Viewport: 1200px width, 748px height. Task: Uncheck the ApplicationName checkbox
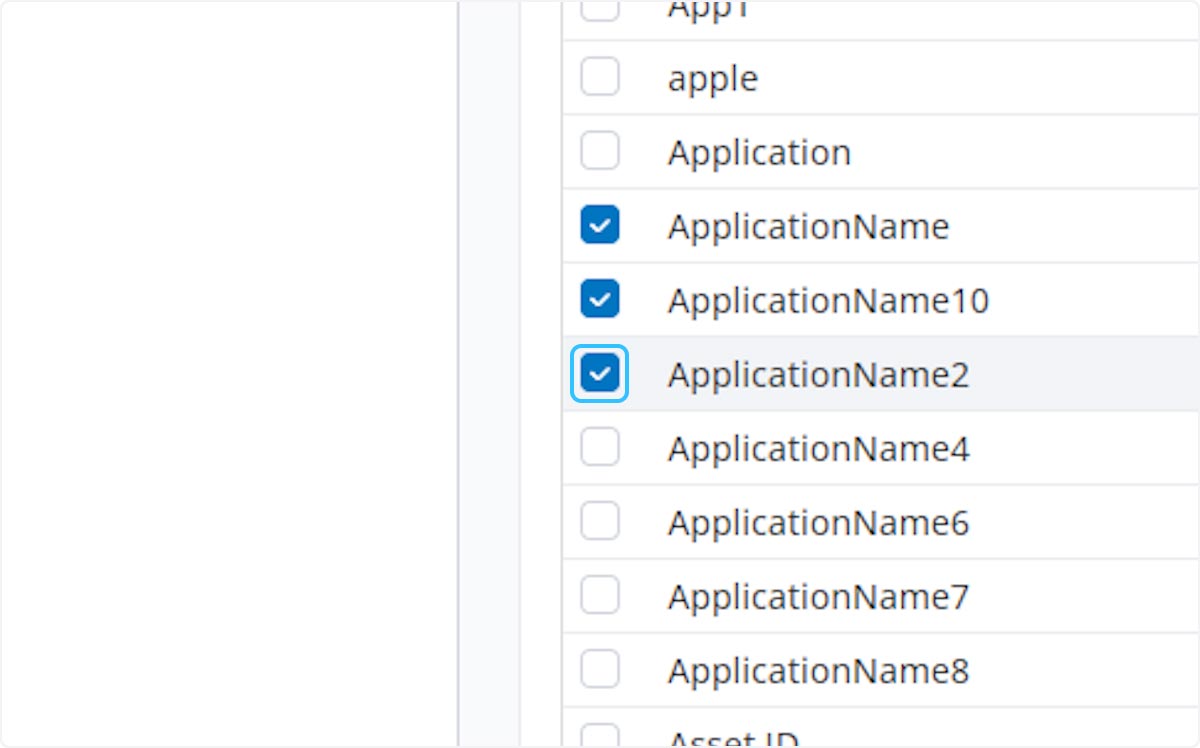tap(600, 226)
